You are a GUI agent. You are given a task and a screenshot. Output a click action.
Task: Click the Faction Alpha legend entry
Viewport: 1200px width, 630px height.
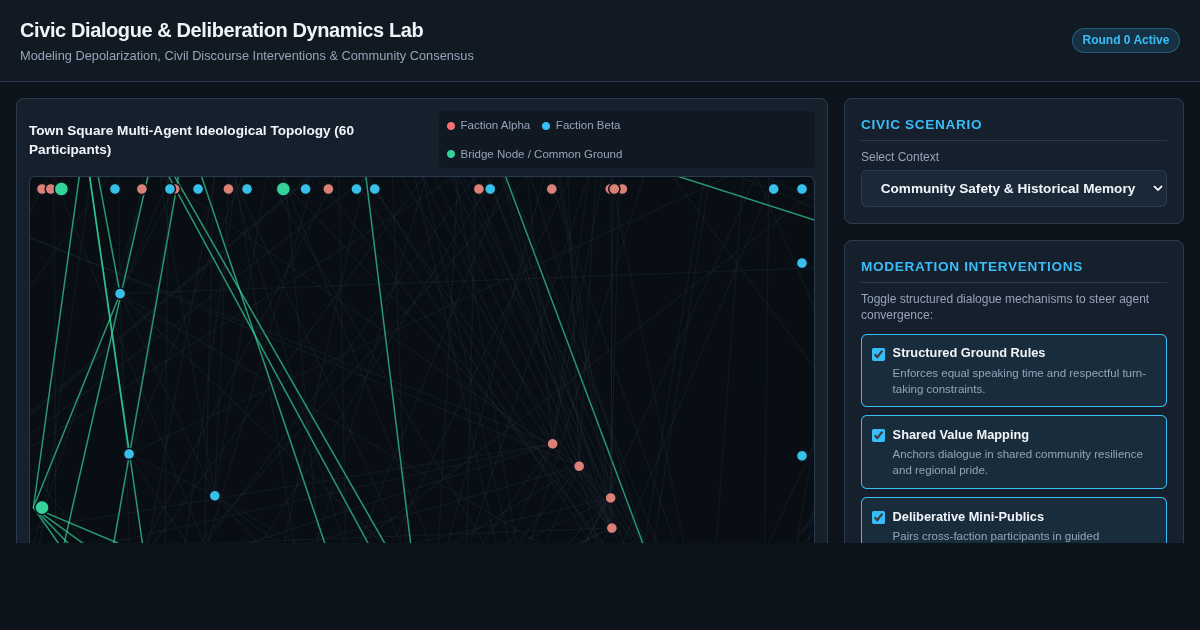489,125
